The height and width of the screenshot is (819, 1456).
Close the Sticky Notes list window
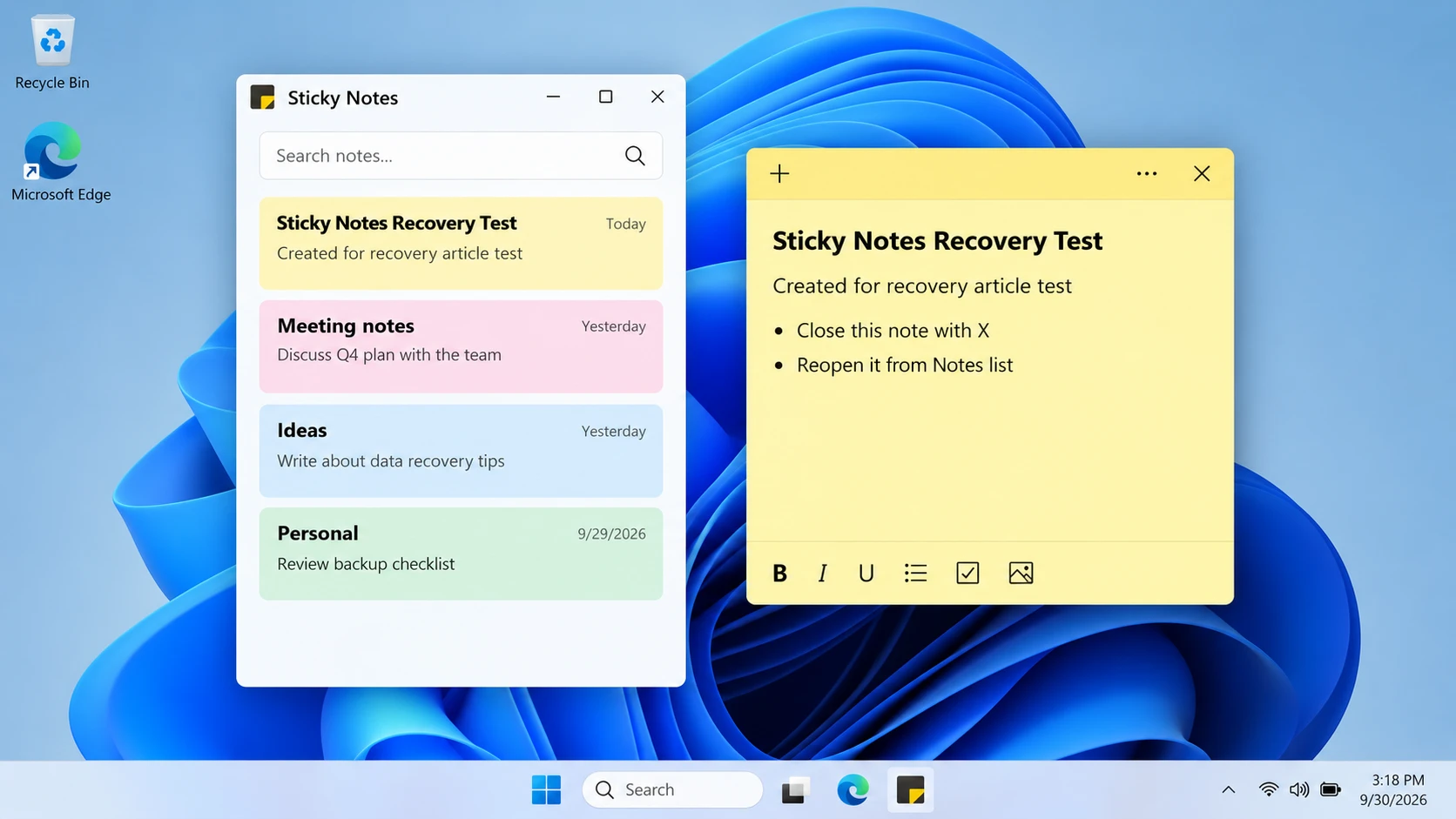pyautogui.click(x=657, y=97)
